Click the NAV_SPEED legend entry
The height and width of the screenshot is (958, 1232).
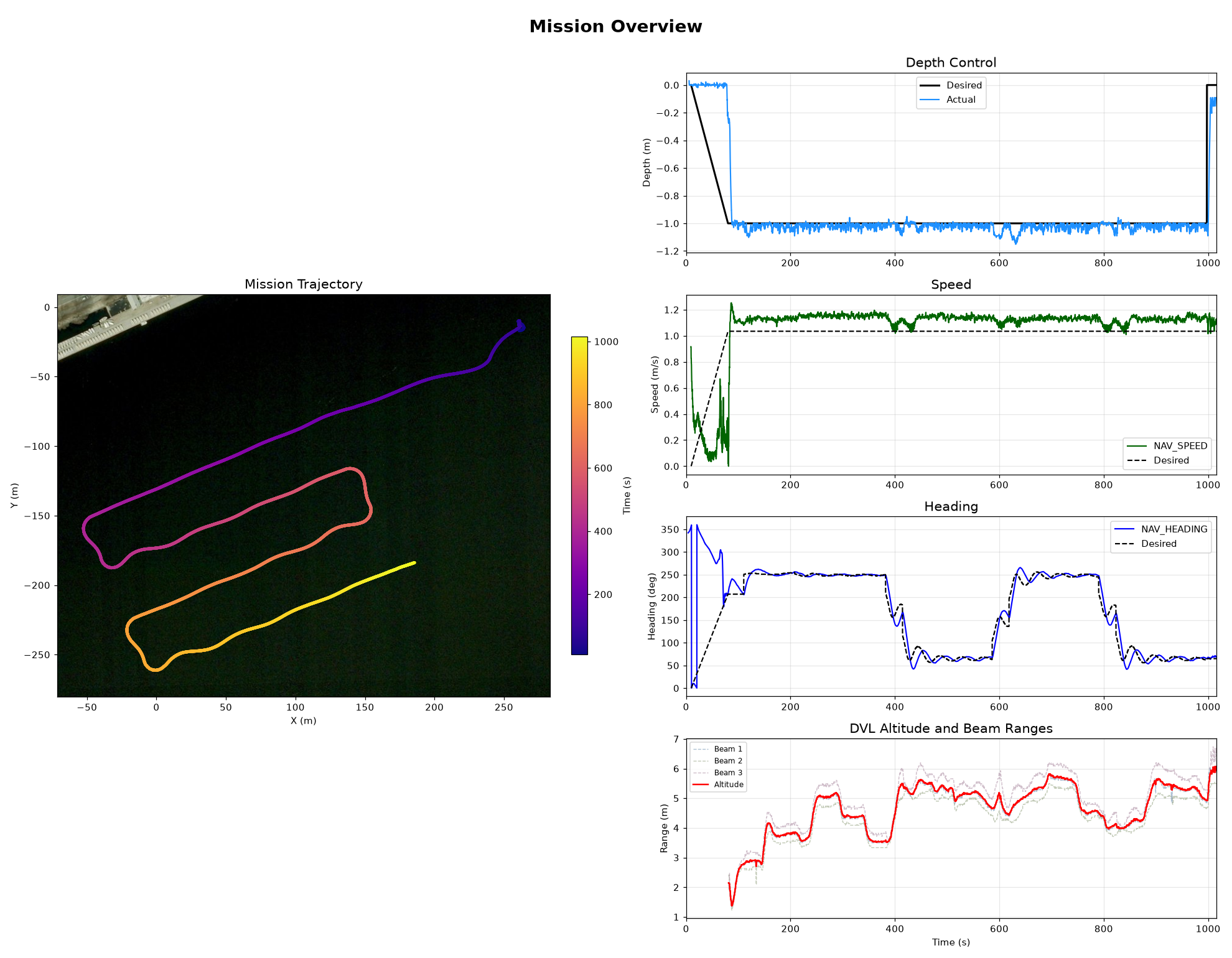[x=1167, y=446]
